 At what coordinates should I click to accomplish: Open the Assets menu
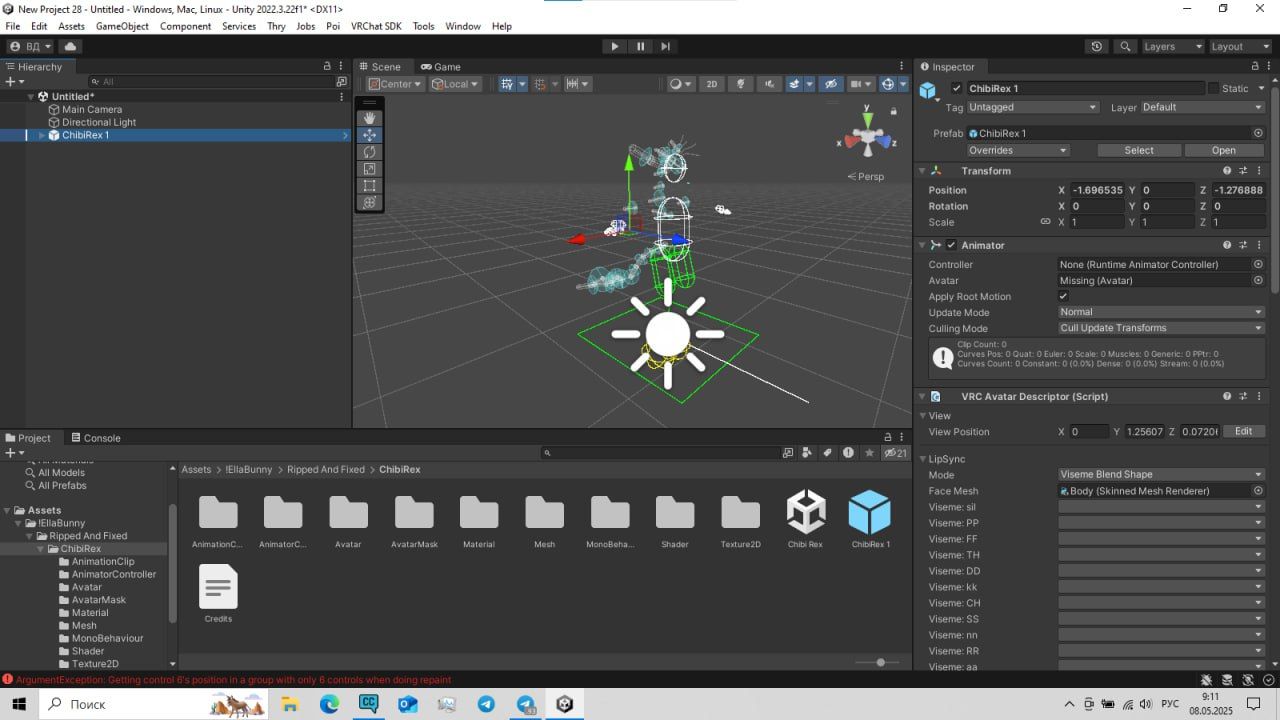tap(71, 26)
